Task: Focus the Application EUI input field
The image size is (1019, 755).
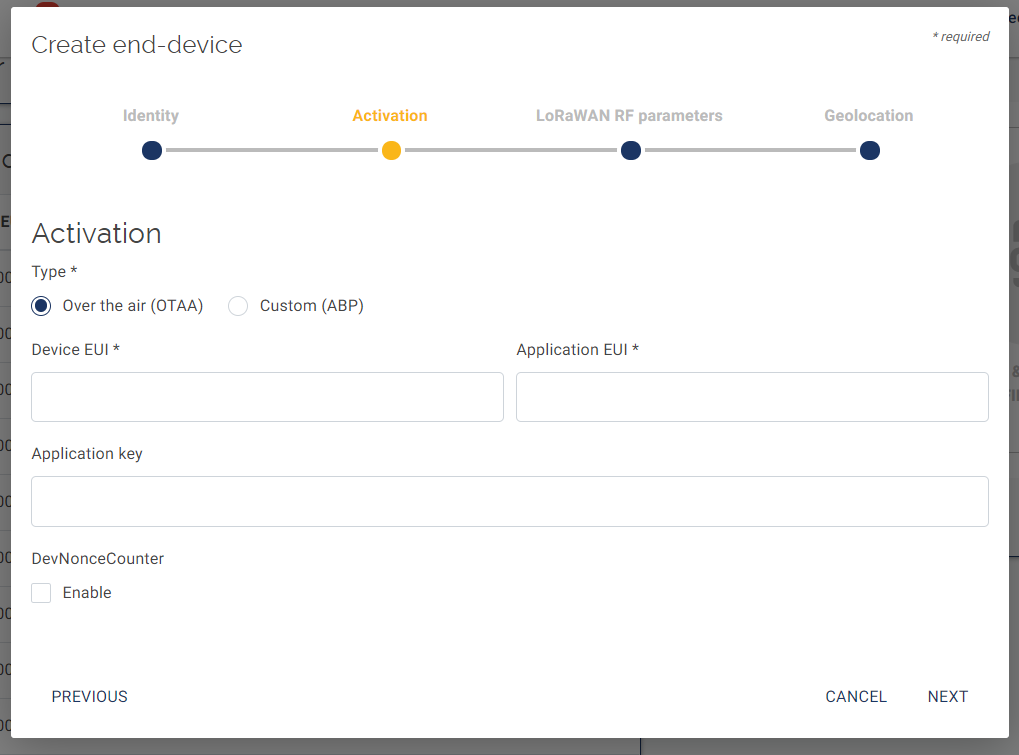Action: 752,397
